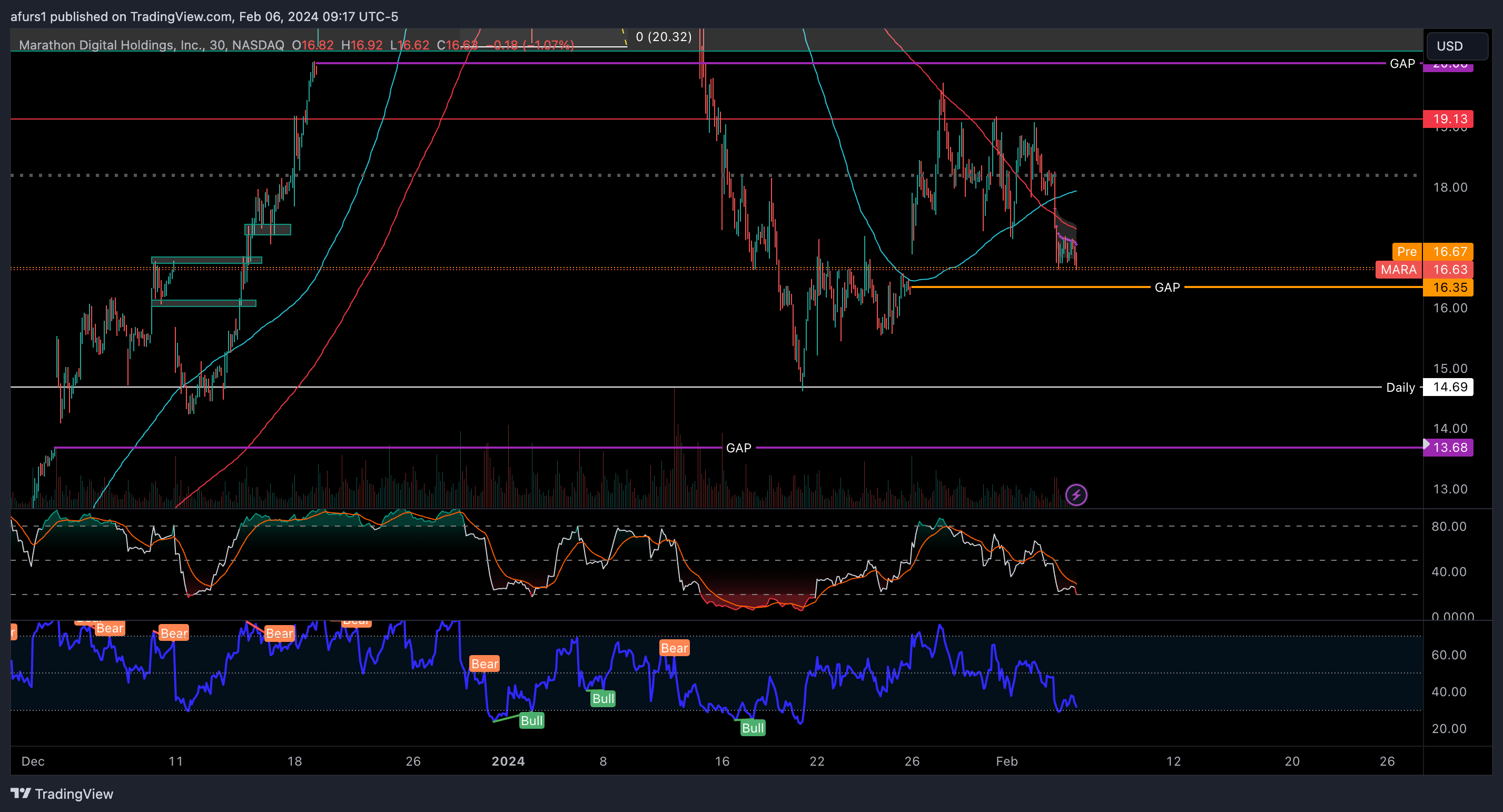This screenshot has width=1503, height=812.
Task: Click the purple arrow marker beside 13.68
Action: 1427,444
